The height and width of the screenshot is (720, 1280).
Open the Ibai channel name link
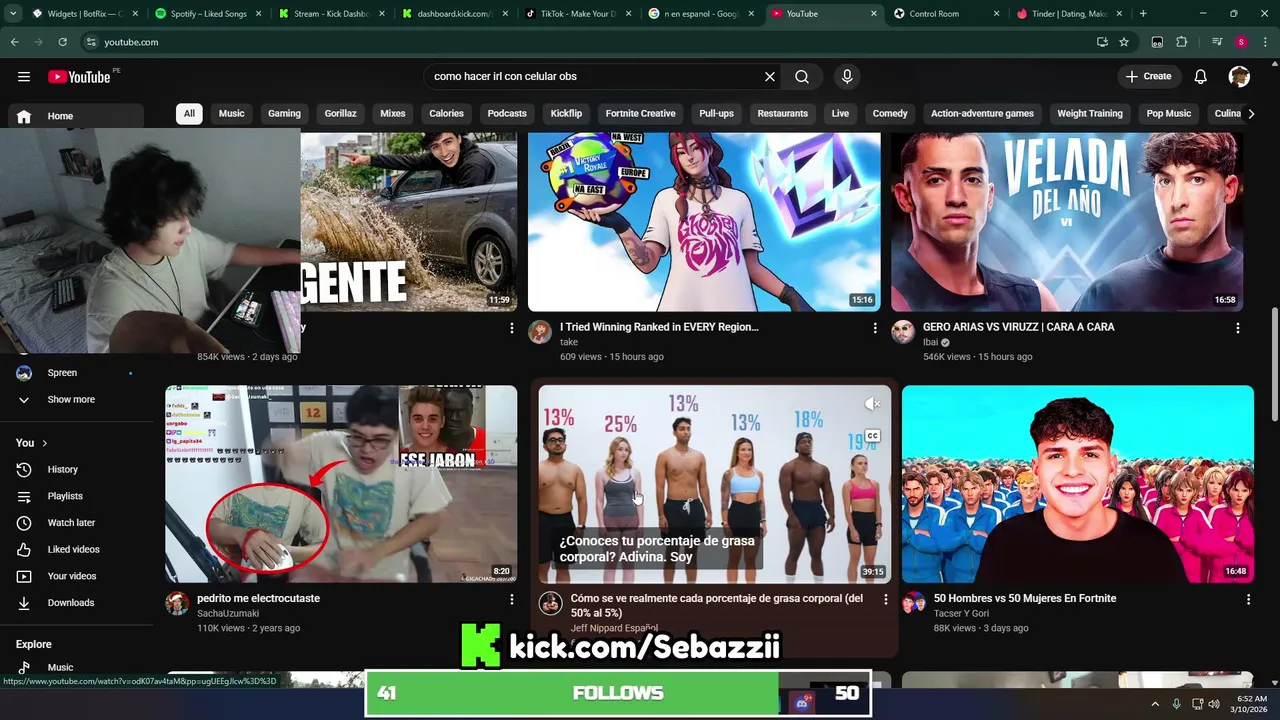[x=931, y=342]
